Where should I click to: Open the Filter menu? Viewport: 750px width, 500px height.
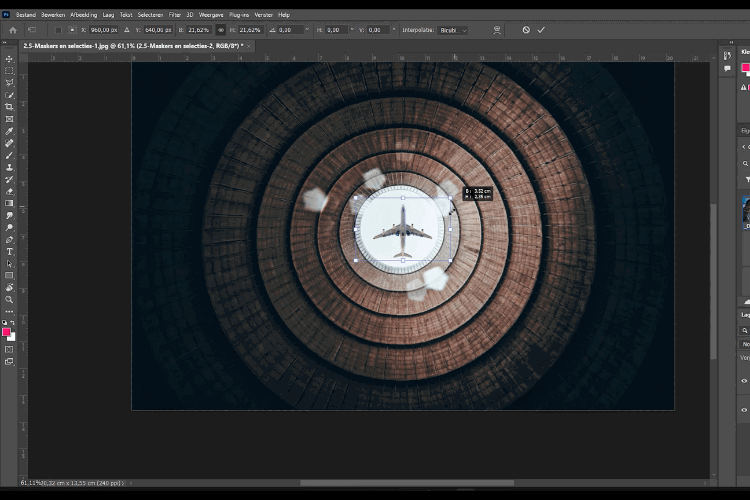pyautogui.click(x=175, y=15)
